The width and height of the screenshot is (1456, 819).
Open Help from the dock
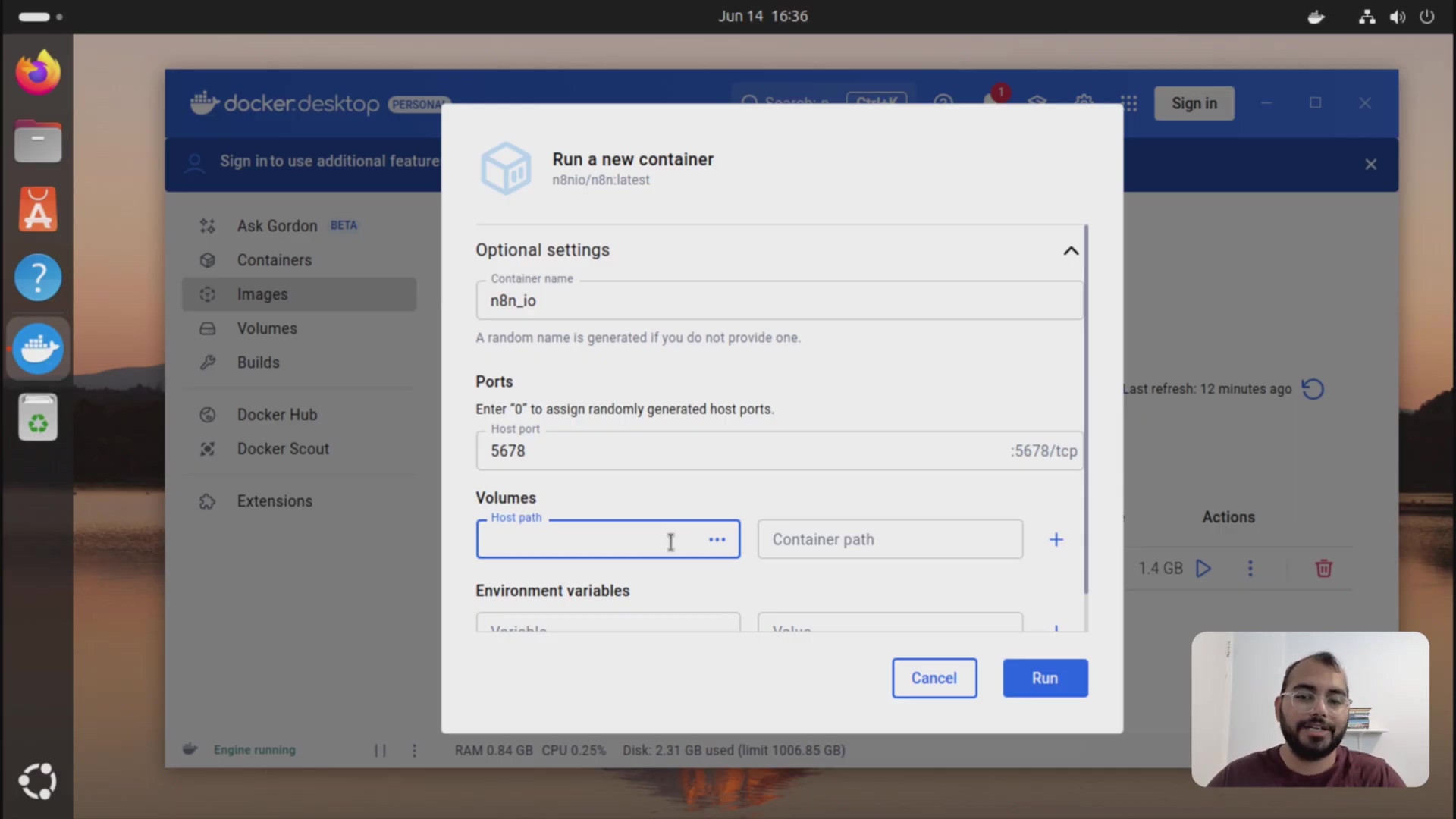click(38, 278)
